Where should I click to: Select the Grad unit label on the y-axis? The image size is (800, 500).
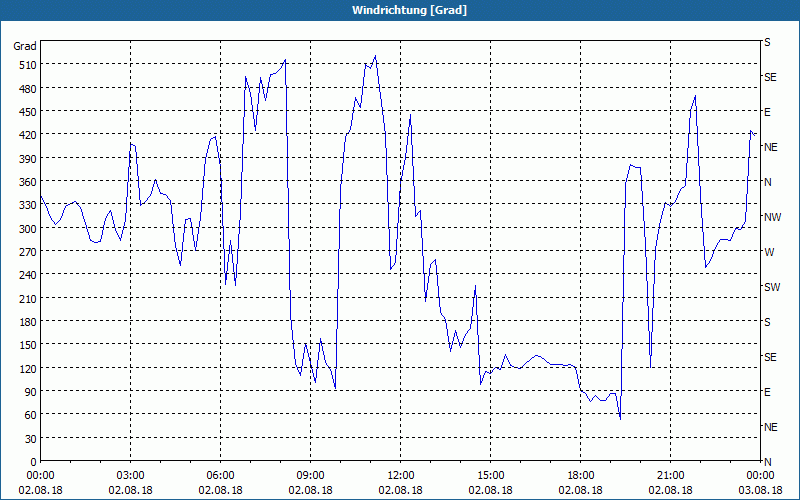tap(25, 46)
